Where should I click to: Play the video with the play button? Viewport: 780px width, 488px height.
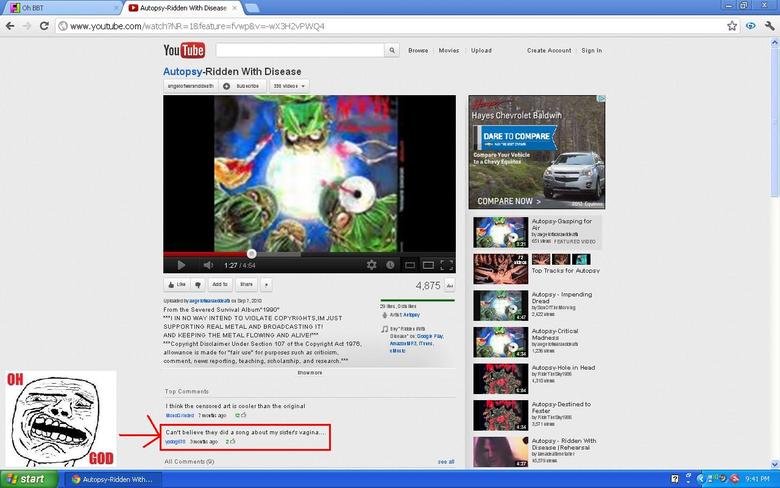click(x=181, y=265)
